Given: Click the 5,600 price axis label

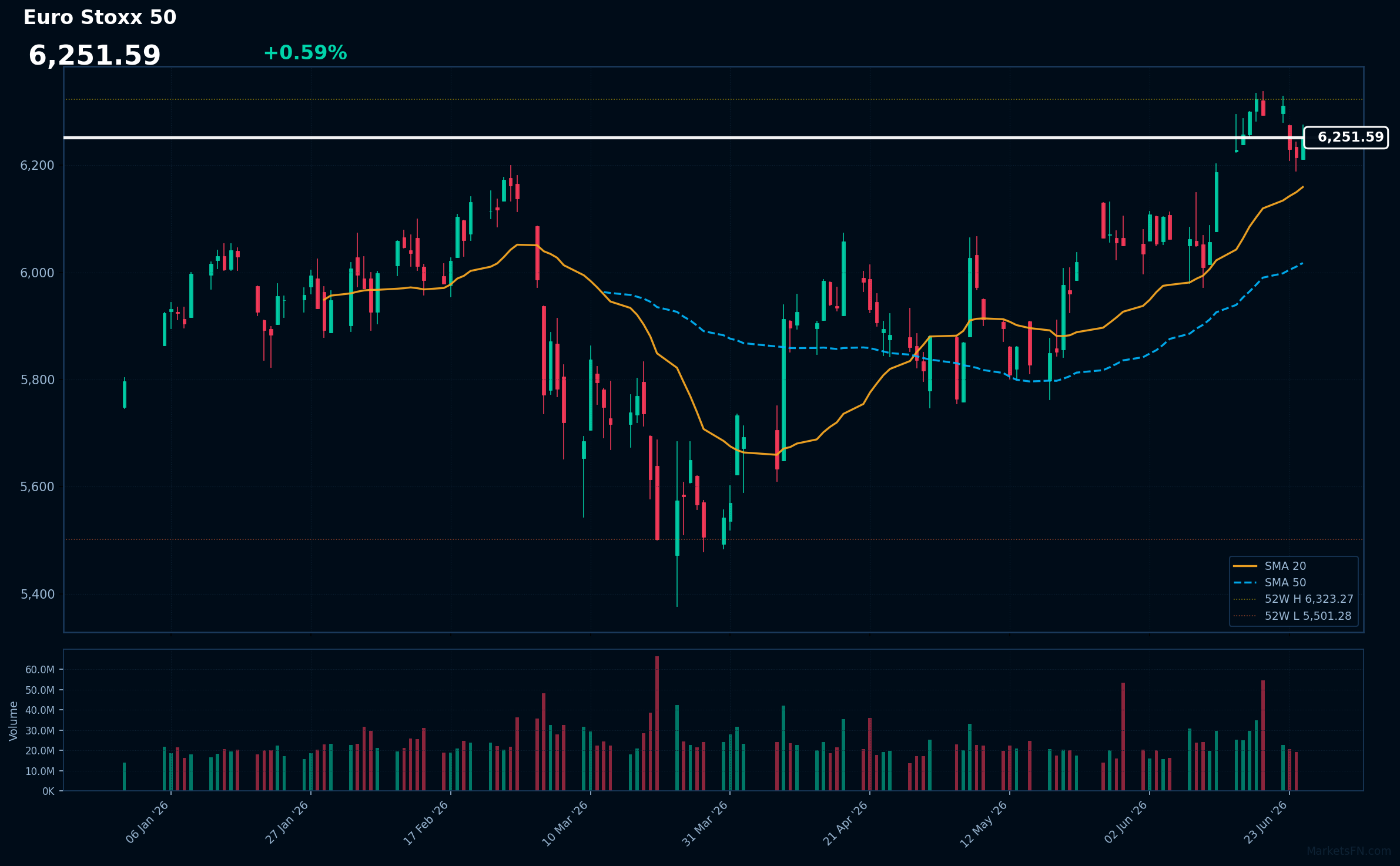Looking at the screenshot, I should coord(37,486).
